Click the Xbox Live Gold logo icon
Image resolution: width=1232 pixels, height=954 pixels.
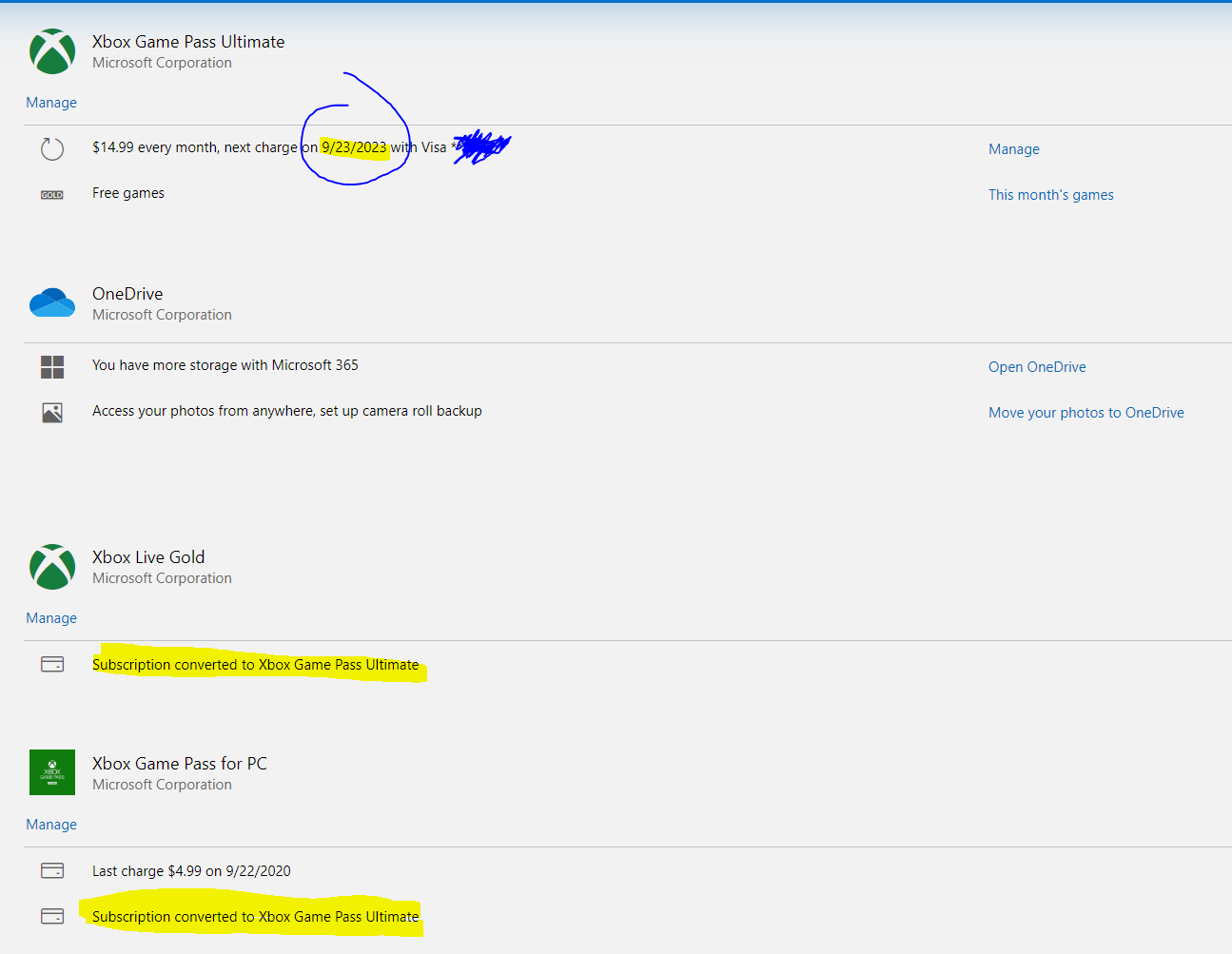coord(52,567)
